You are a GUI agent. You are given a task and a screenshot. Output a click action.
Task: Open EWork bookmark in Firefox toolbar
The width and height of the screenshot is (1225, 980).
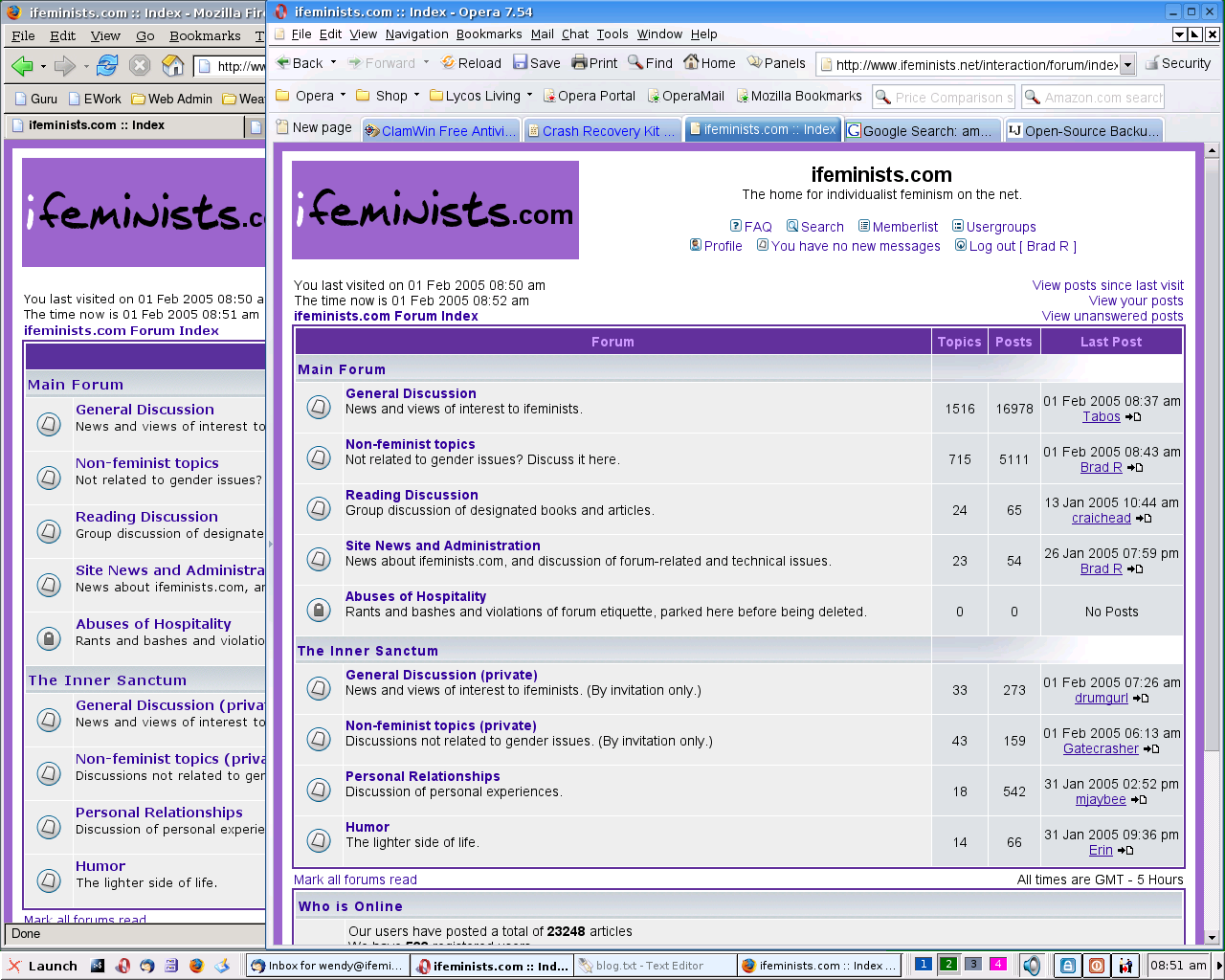pos(95,99)
